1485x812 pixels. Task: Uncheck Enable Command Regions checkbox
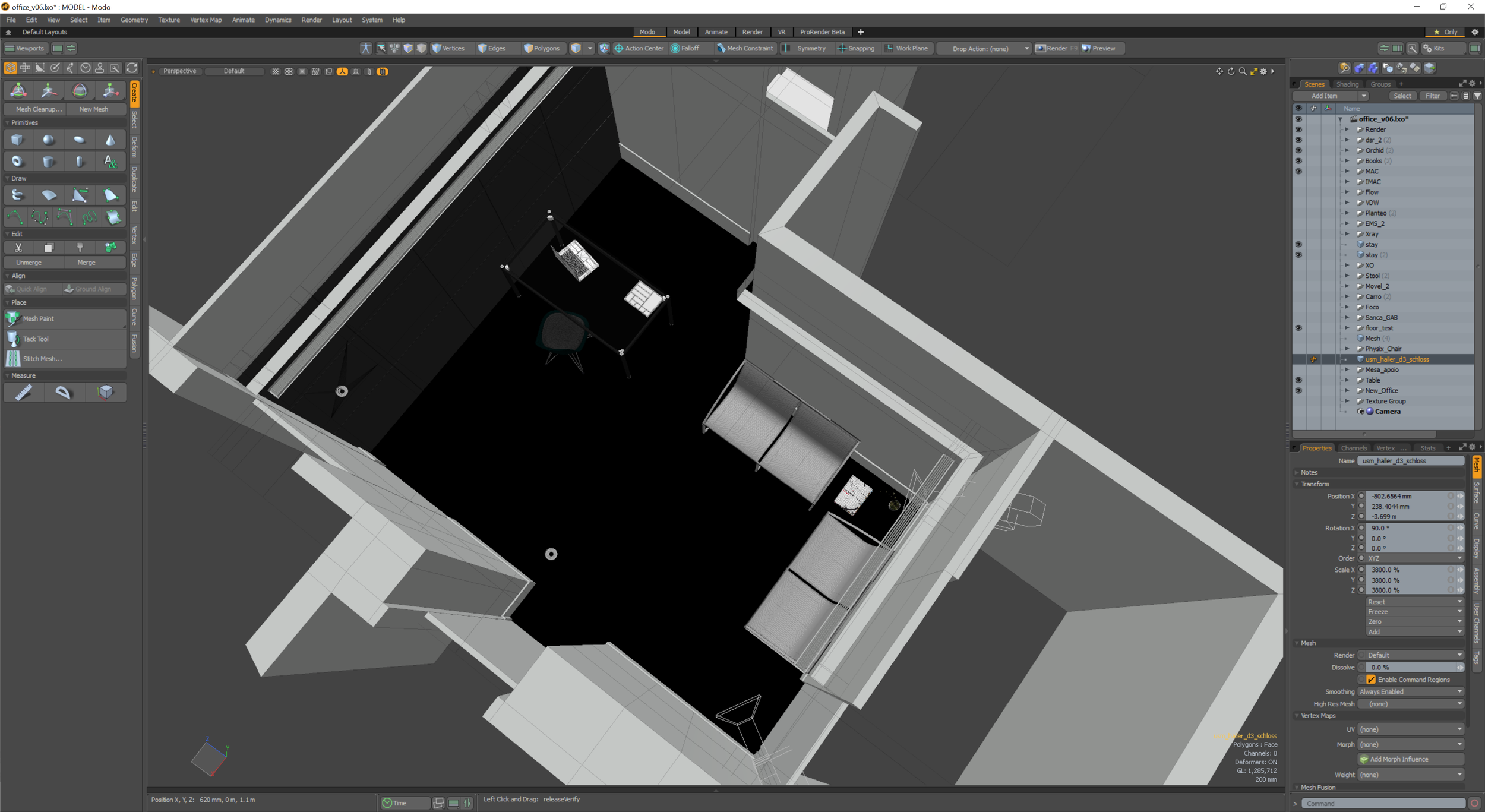[x=1371, y=680]
